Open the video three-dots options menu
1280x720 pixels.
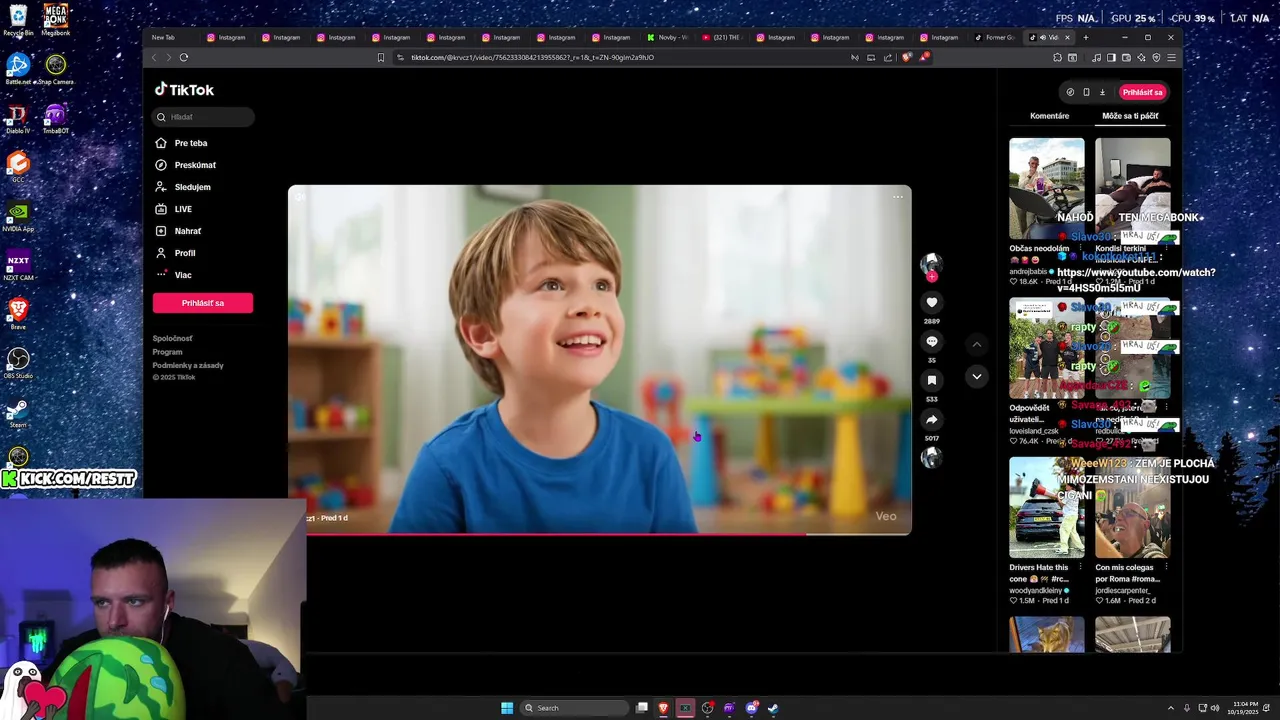tap(897, 197)
